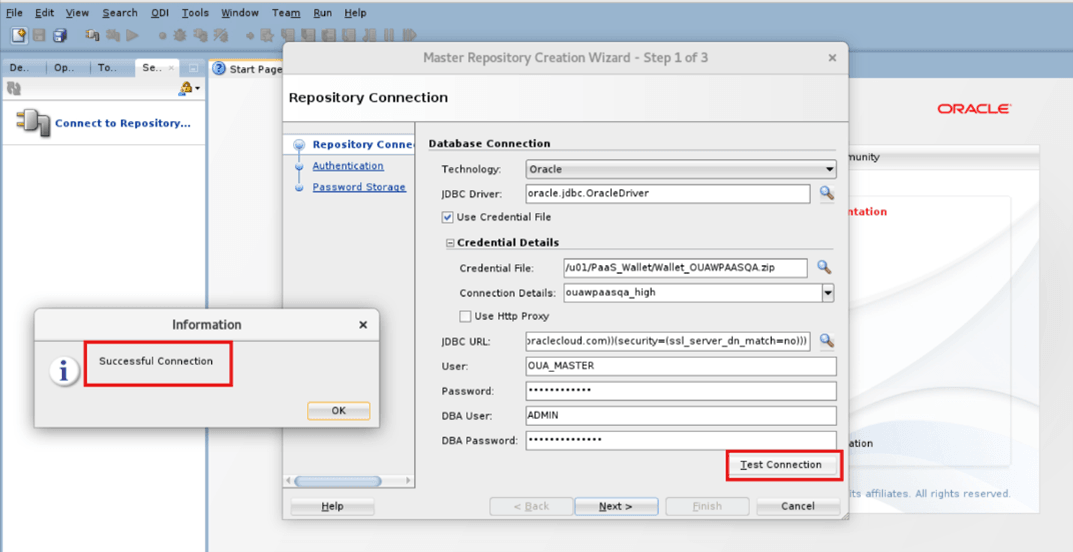
Task: Click the greyed Run play icon in toolbar
Action: [133, 34]
